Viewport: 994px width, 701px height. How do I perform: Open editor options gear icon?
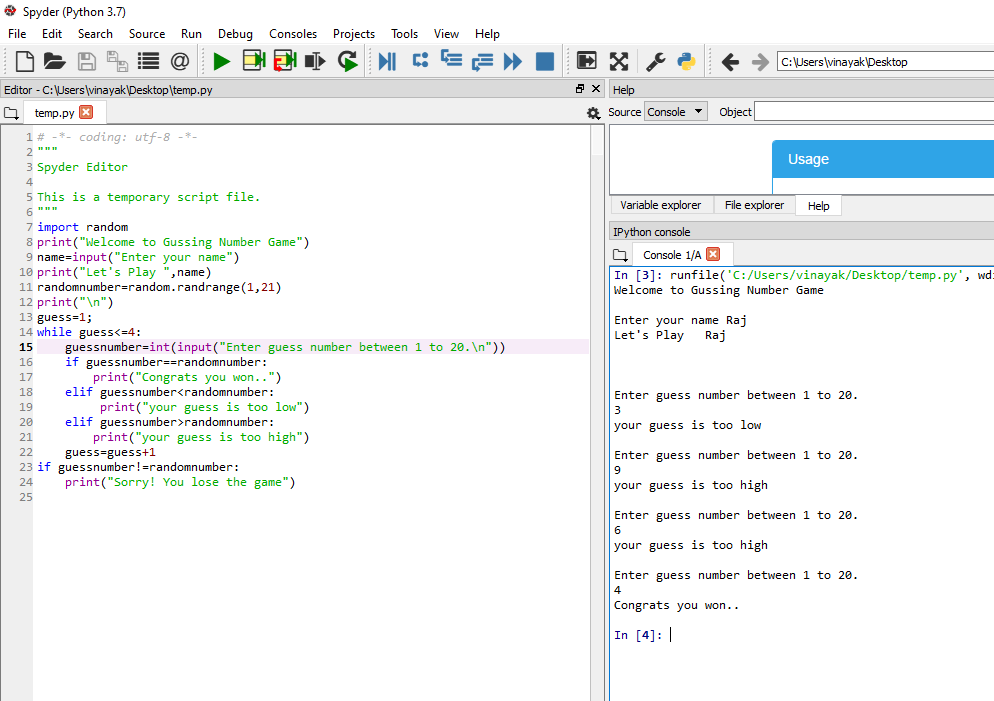point(593,113)
